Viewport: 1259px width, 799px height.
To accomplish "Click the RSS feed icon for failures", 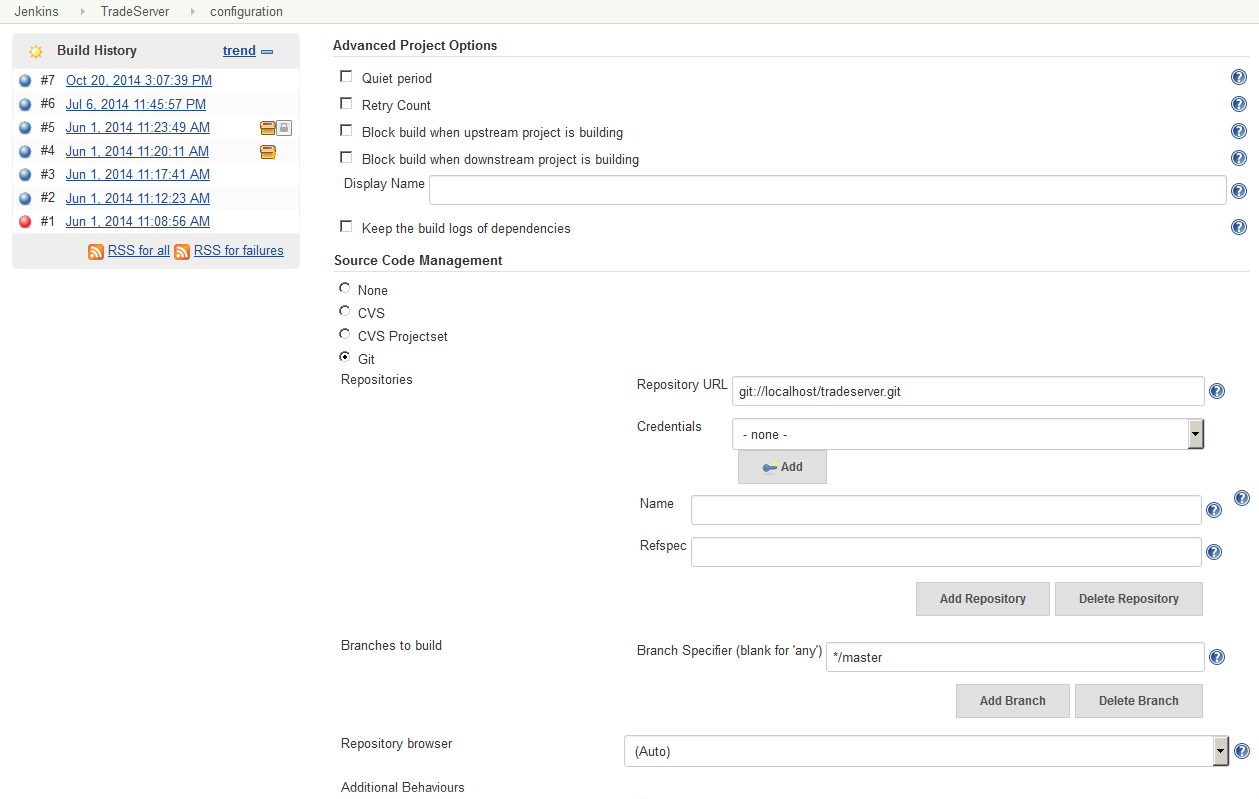I will pyautogui.click(x=182, y=251).
